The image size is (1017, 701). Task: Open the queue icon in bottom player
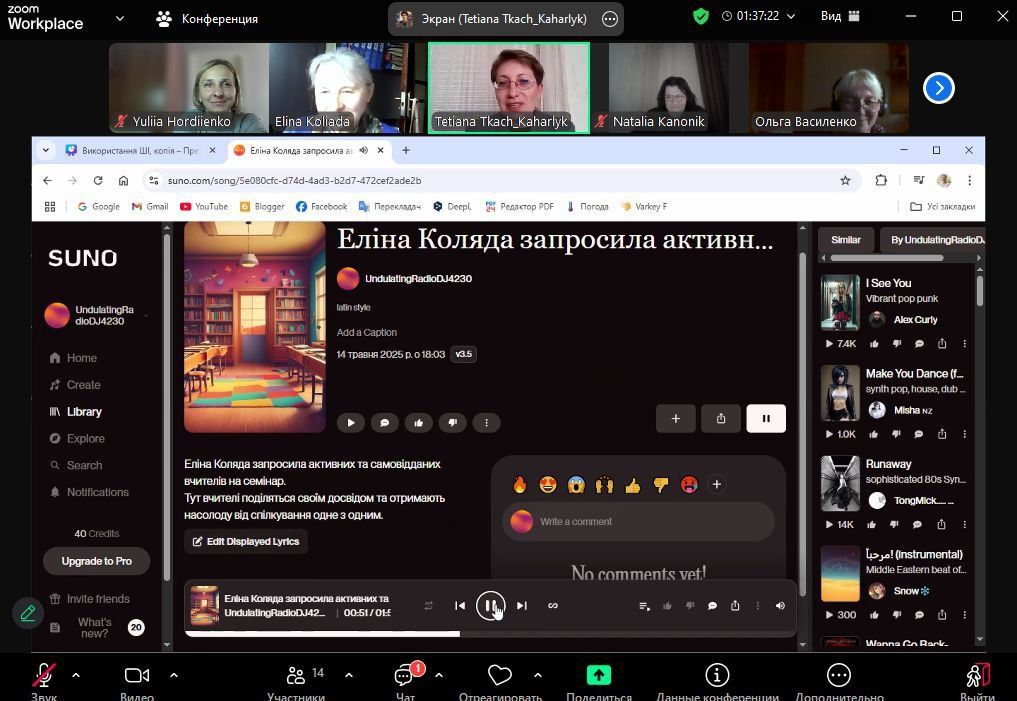[x=644, y=606]
